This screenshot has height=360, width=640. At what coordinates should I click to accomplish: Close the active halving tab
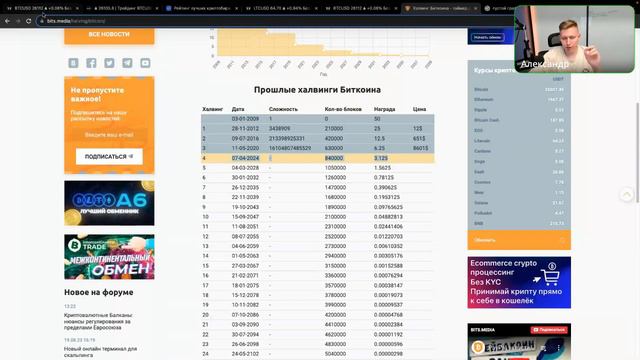coord(475,8)
